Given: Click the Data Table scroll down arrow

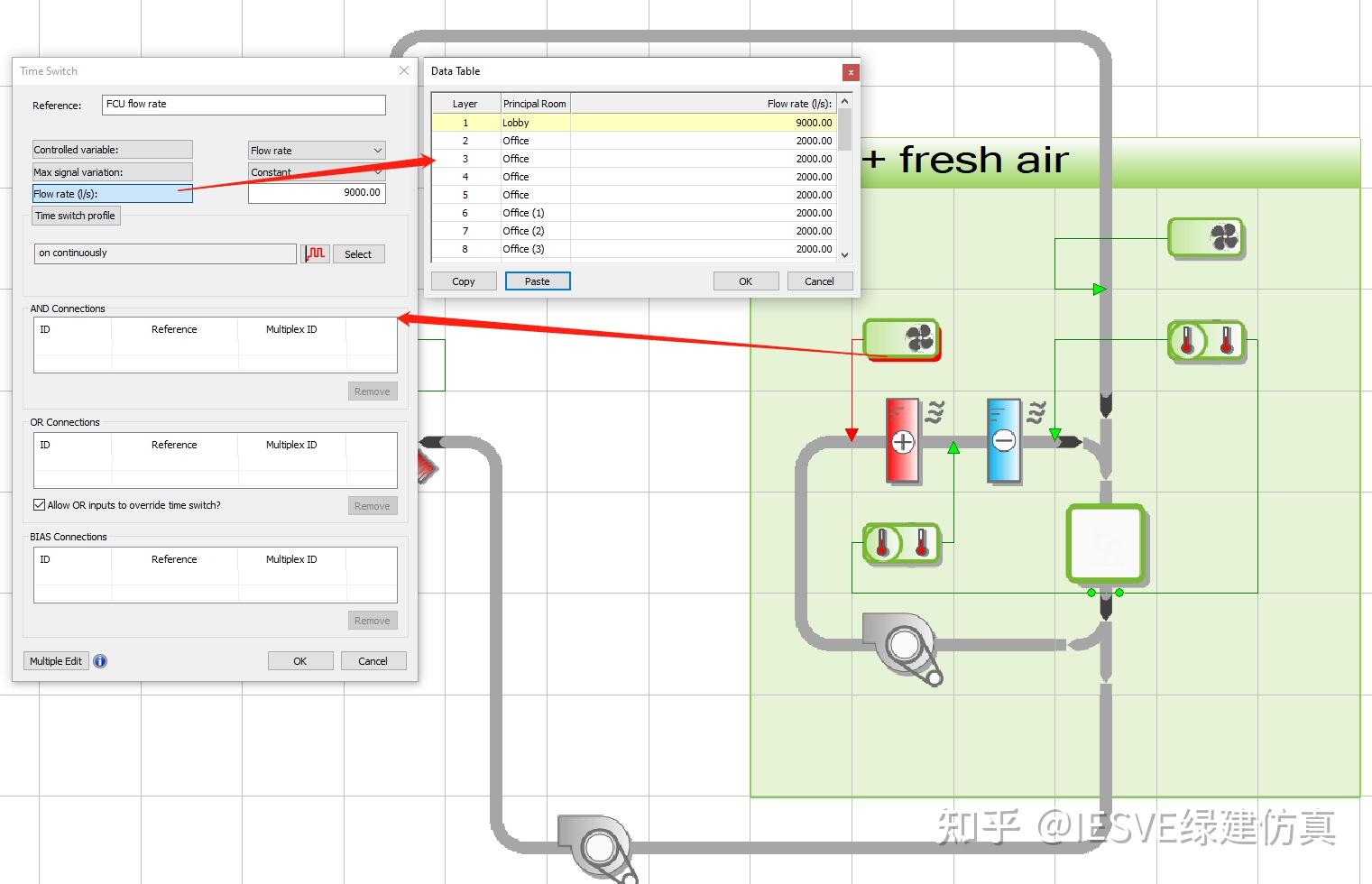Looking at the screenshot, I should coord(845,255).
